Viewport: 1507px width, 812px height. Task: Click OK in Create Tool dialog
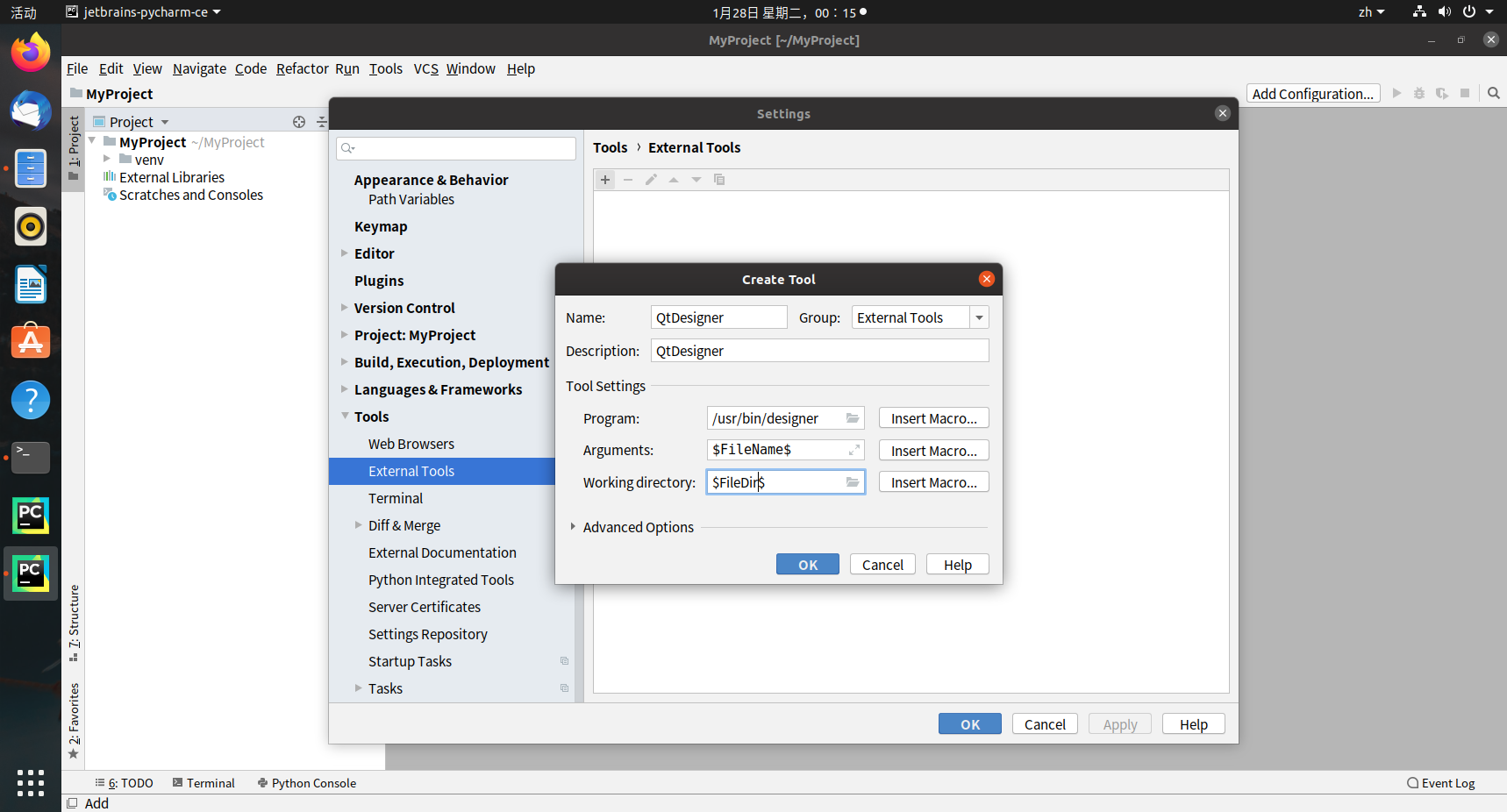tap(808, 565)
